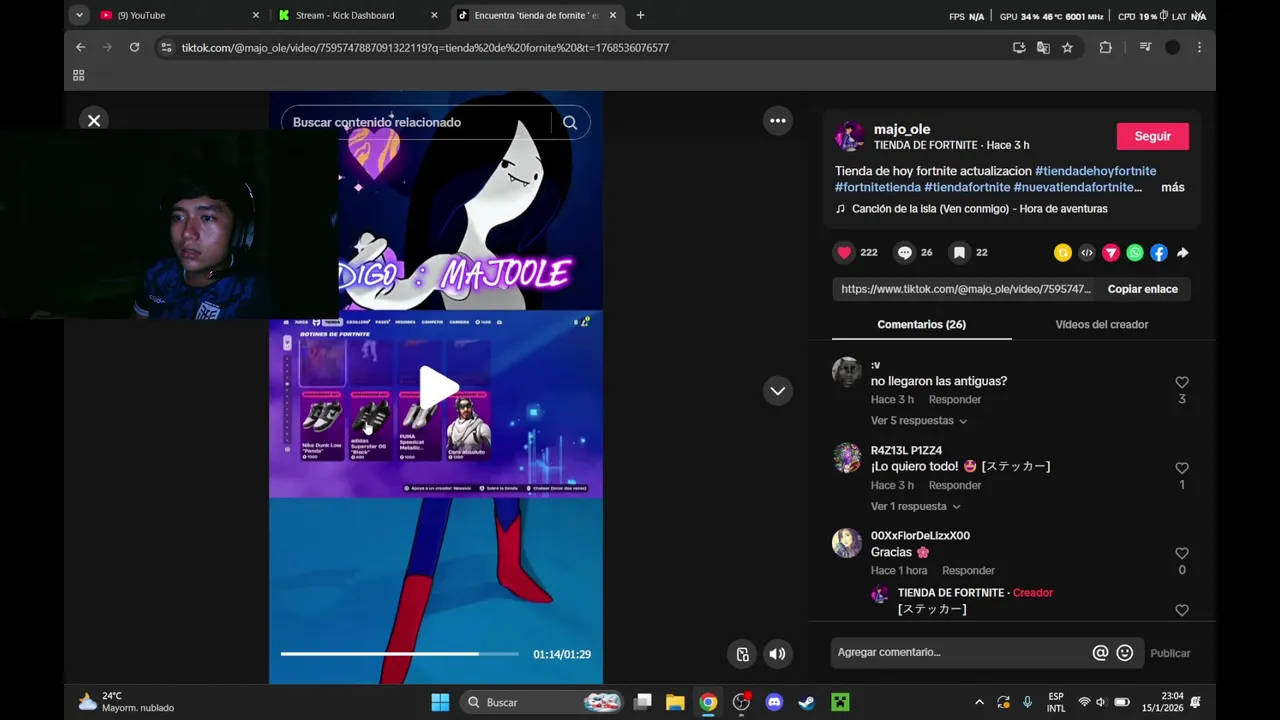Image resolution: width=1280 pixels, height=720 pixels.
Task: Open the three-dot video options menu
Action: click(x=777, y=121)
